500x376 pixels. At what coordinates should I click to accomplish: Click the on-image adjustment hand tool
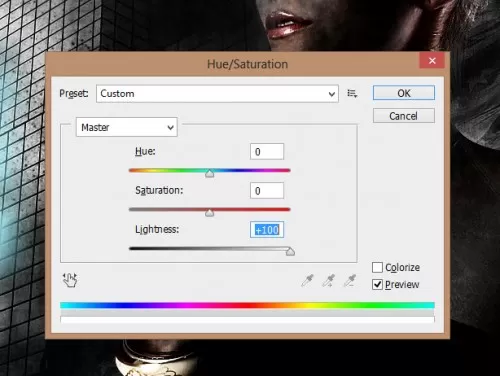click(x=70, y=280)
